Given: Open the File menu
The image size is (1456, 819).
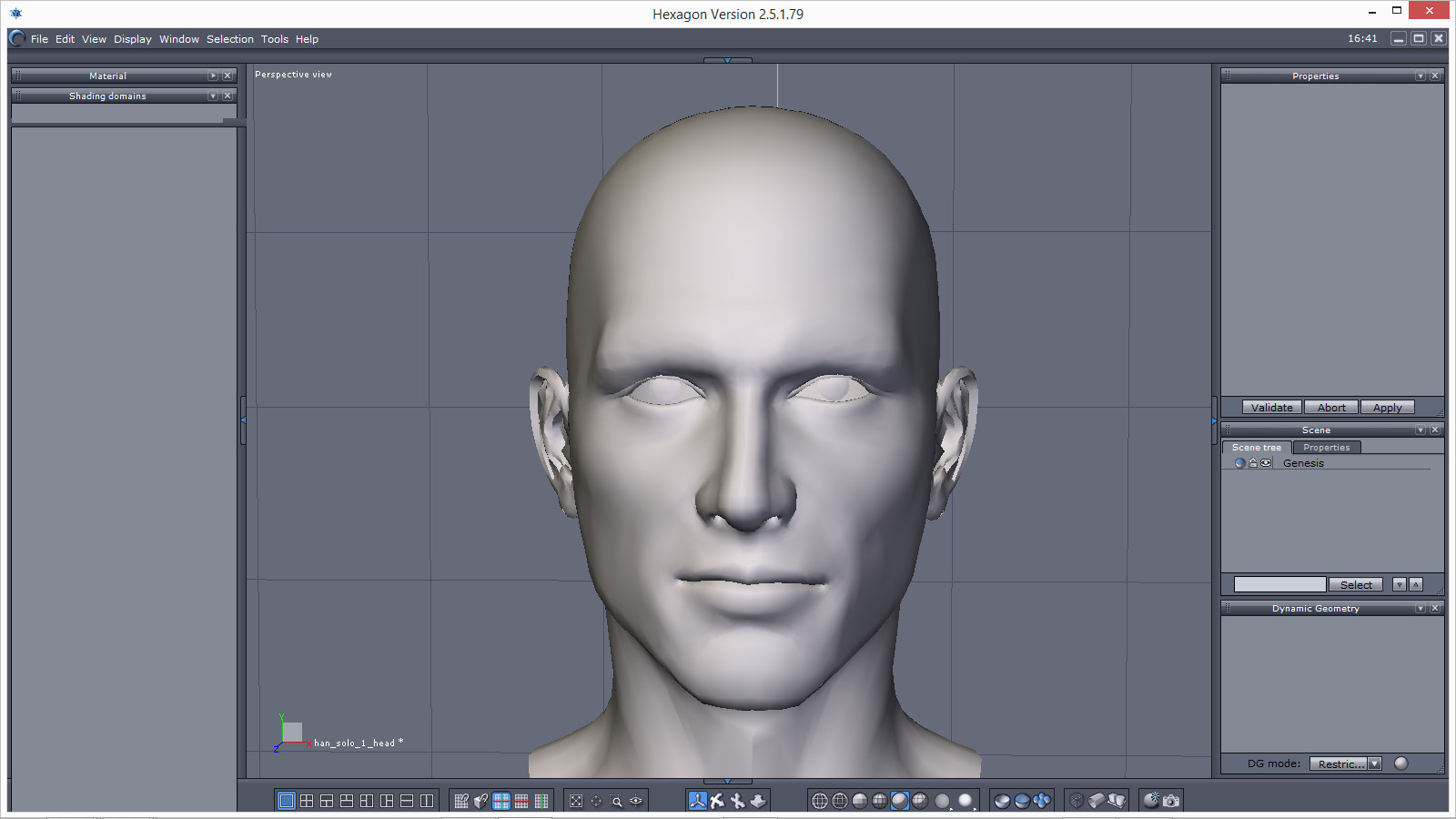Looking at the screenshot, I should [39, 39].
